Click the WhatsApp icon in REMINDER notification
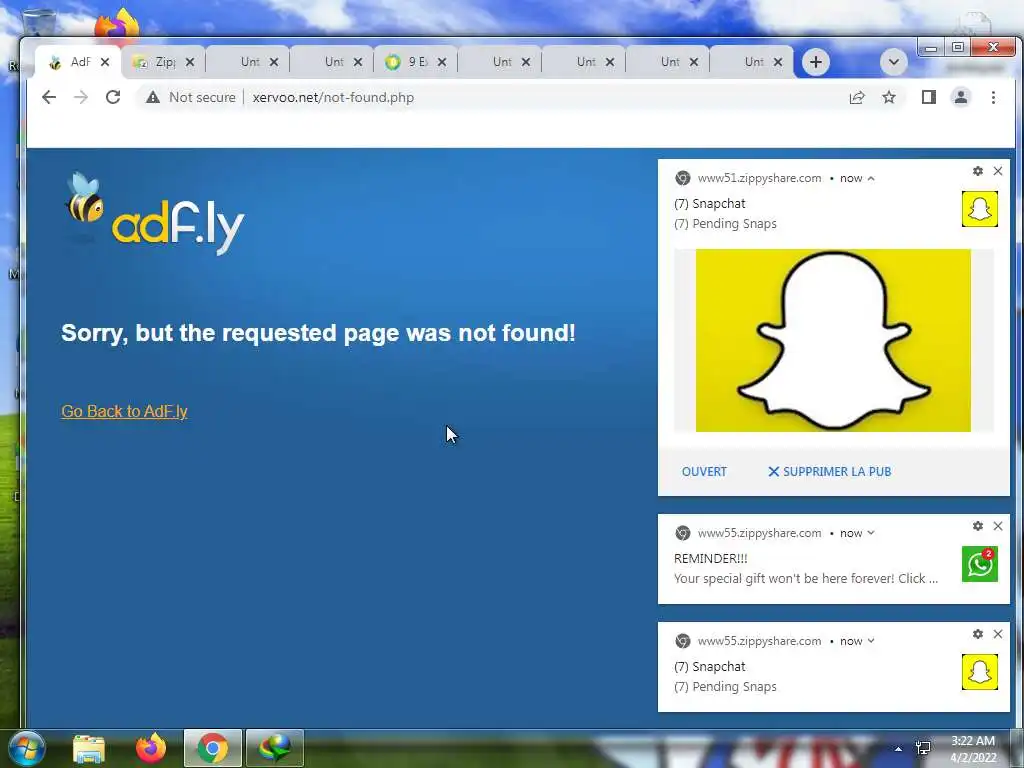Image resolution: width=1024 pixels, height=768 pixels. point(980,564)
